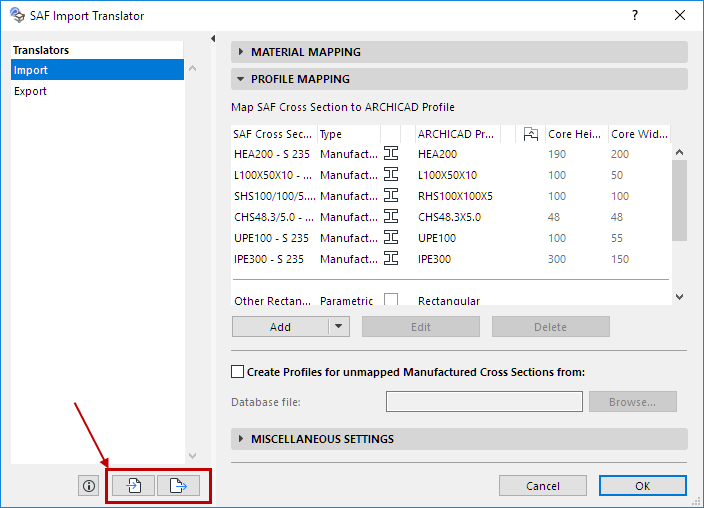The image size is (704, 508).
Task: Enable Create Profiles for unmapped Cross Sections
Action: tap(238, 372)
